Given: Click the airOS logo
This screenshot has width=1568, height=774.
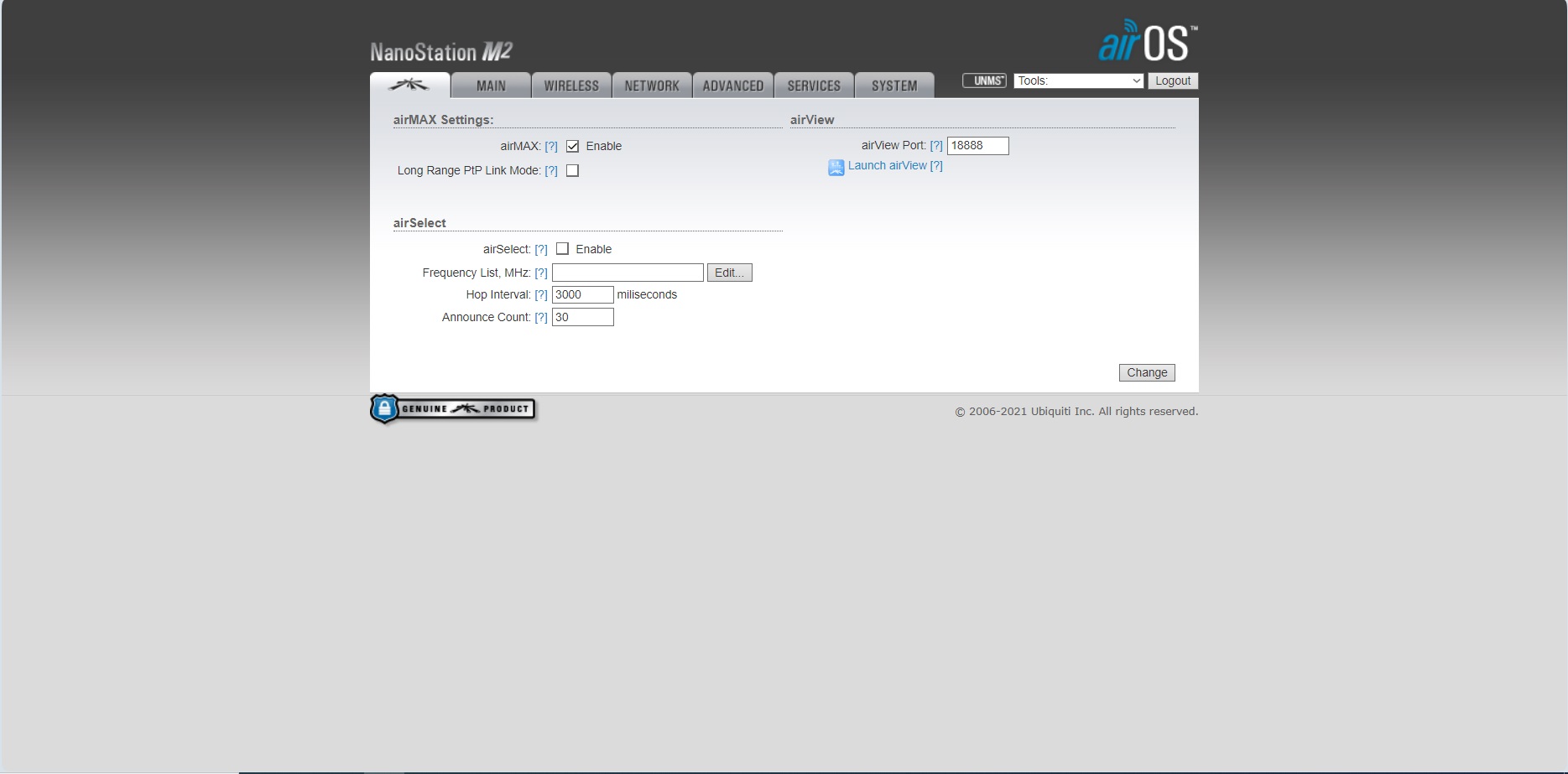Looking at the screenshot, I should (1148, 40).
